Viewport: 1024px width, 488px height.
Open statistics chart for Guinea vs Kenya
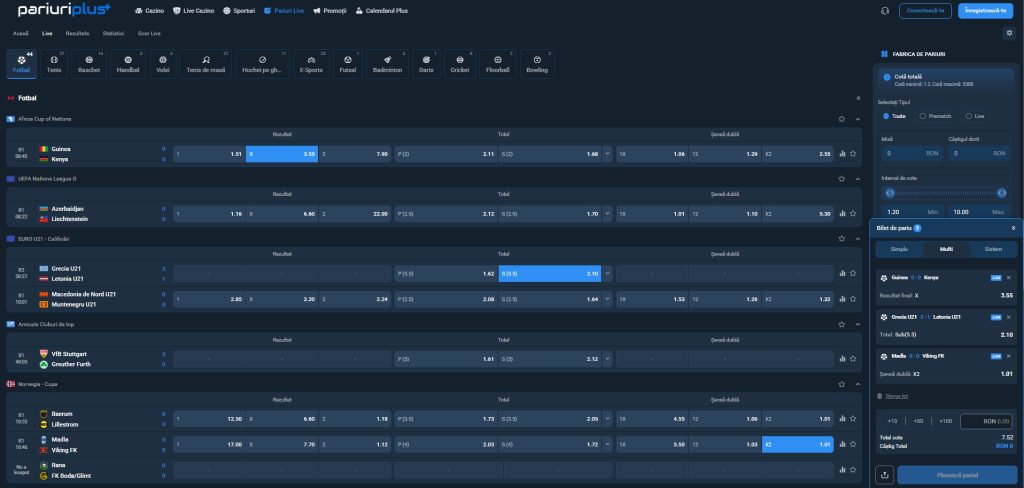point(842,154)
